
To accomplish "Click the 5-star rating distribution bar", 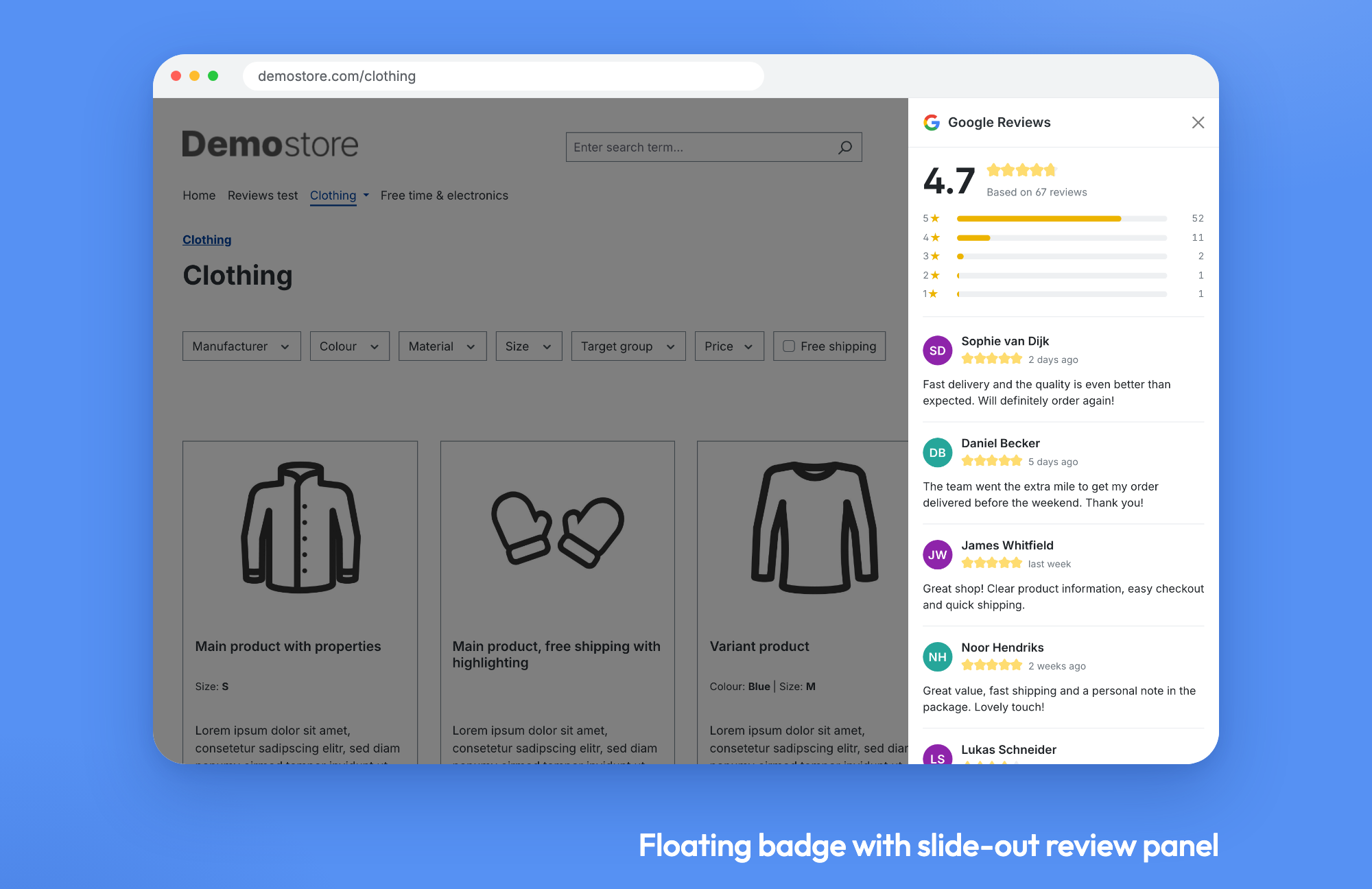I will tap(1062, 218).
